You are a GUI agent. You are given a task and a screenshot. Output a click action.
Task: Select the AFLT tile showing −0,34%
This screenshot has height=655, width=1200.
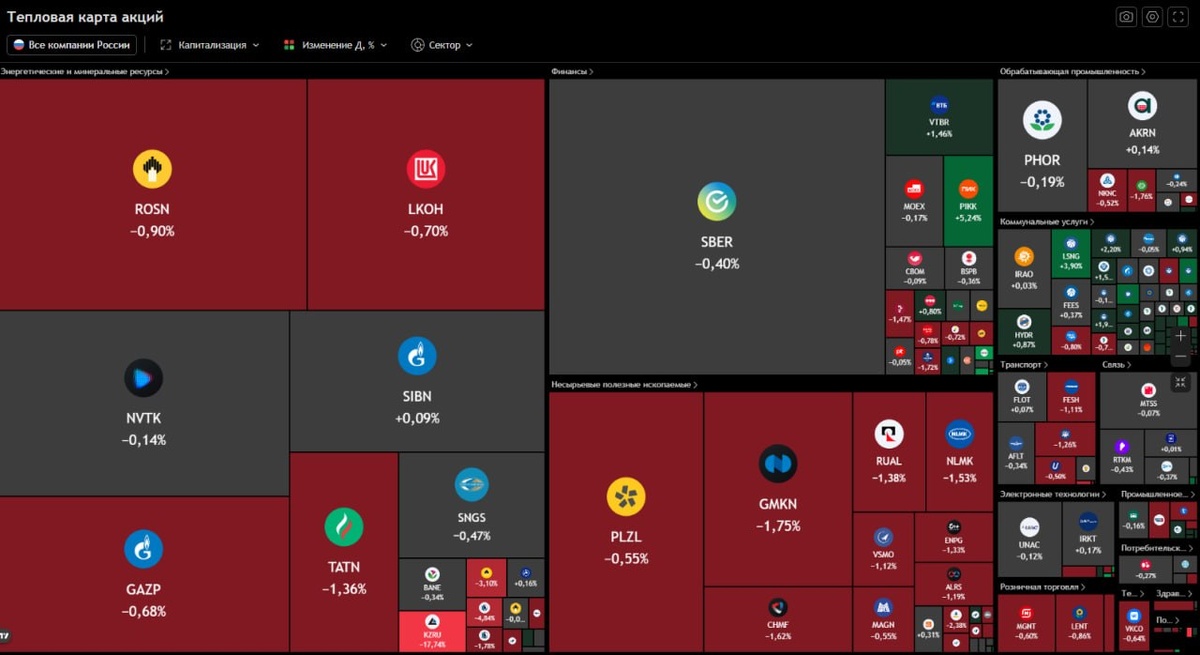[1016, 453]
